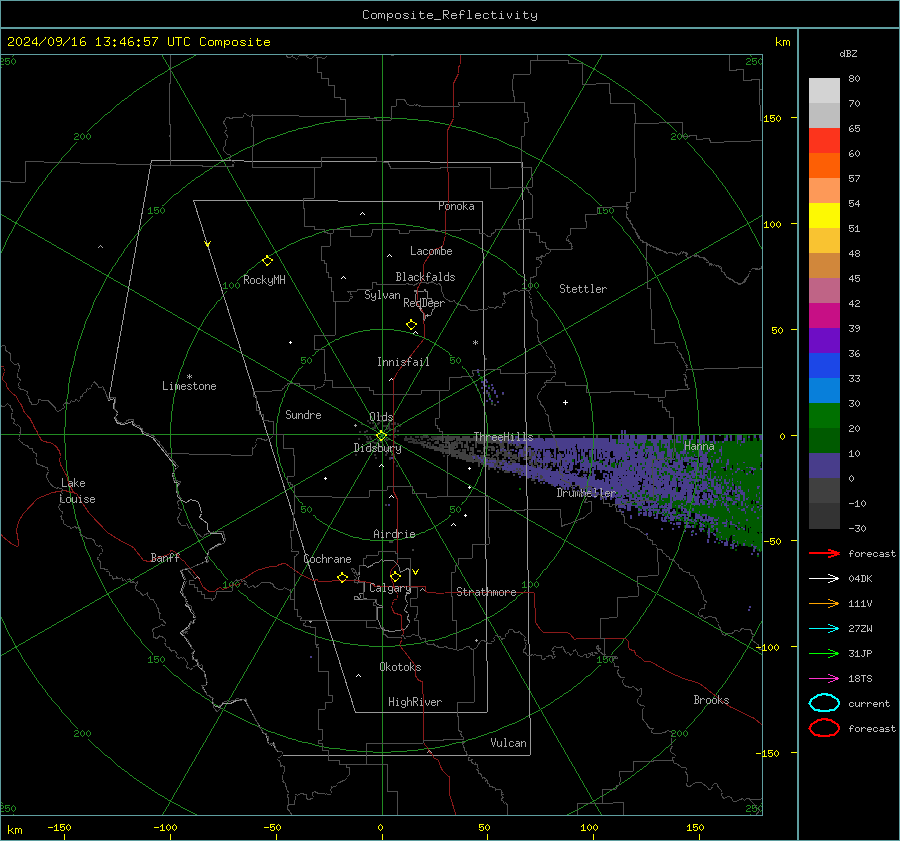Click the Limestone label
The width and height of the screenshot is (900, 841).
[189, 386]
